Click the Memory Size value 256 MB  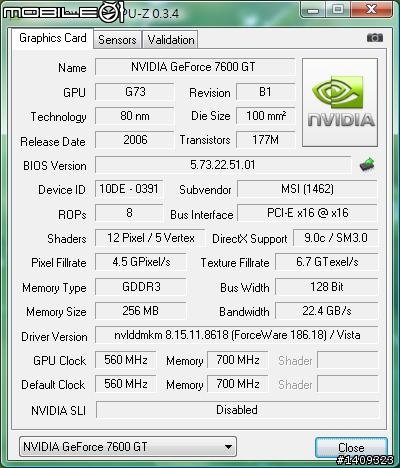141,311
